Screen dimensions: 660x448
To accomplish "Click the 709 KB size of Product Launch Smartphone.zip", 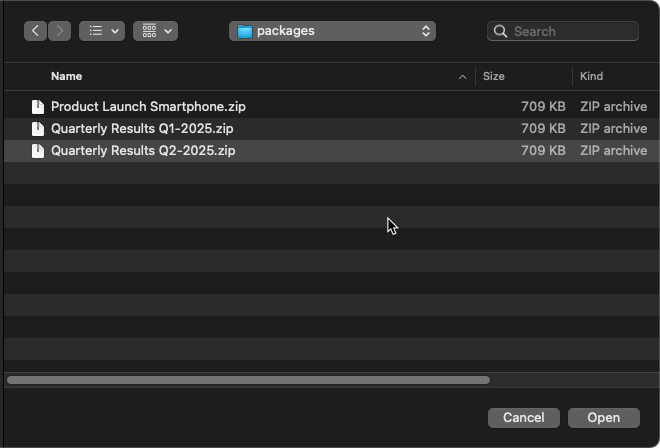I will click(x=543, y=107).
